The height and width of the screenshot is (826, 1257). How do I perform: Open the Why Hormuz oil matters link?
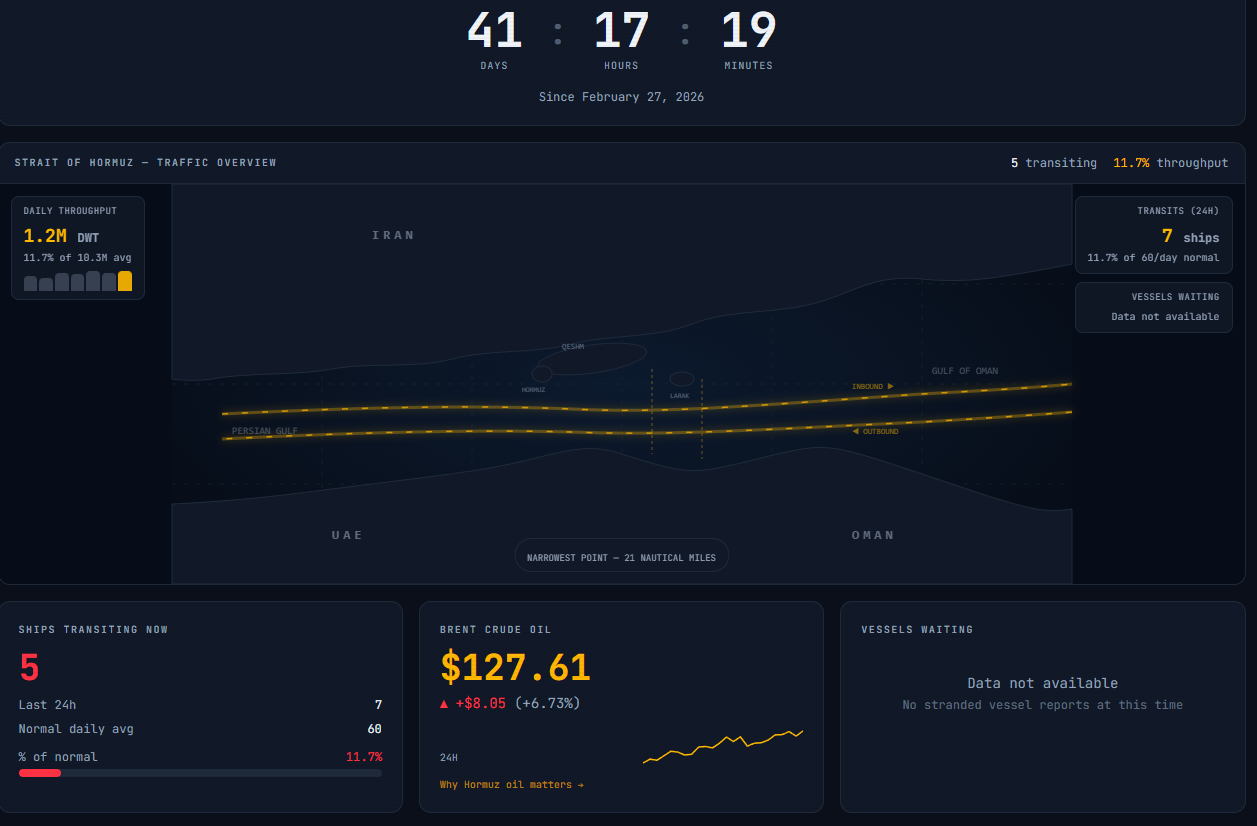(511, 785)
